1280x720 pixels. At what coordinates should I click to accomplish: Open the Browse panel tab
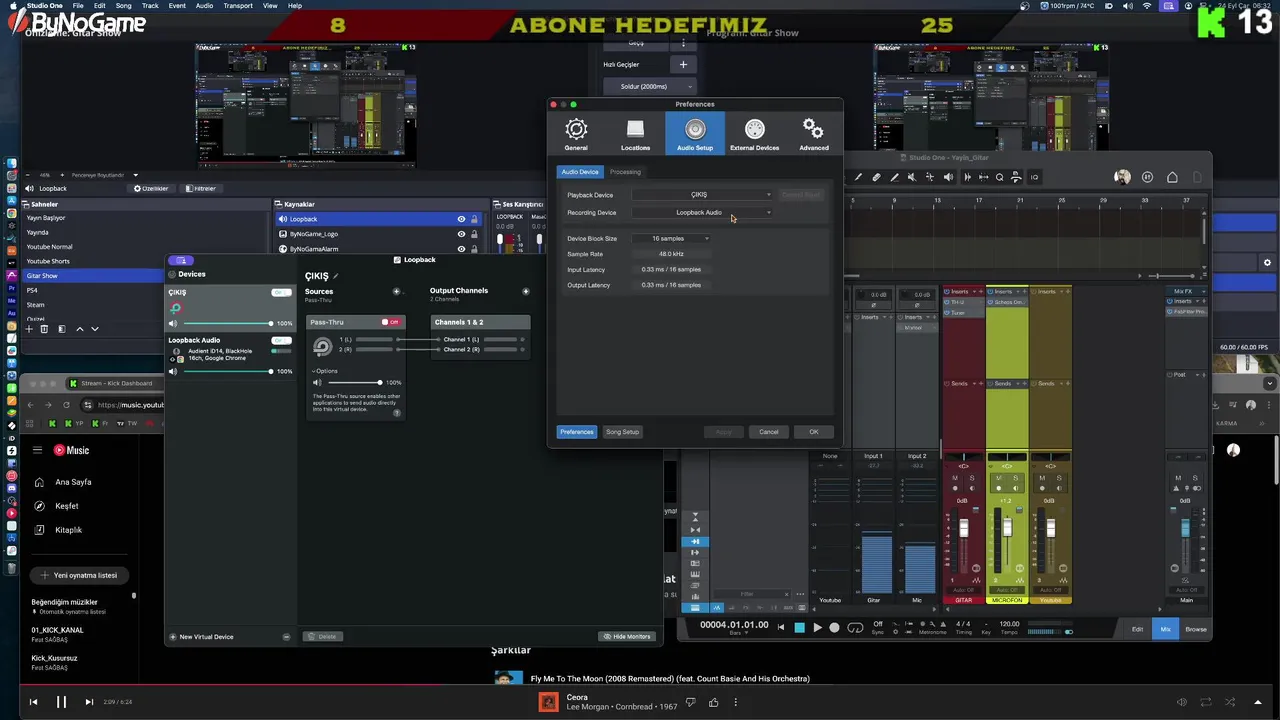coord(1196,629)
